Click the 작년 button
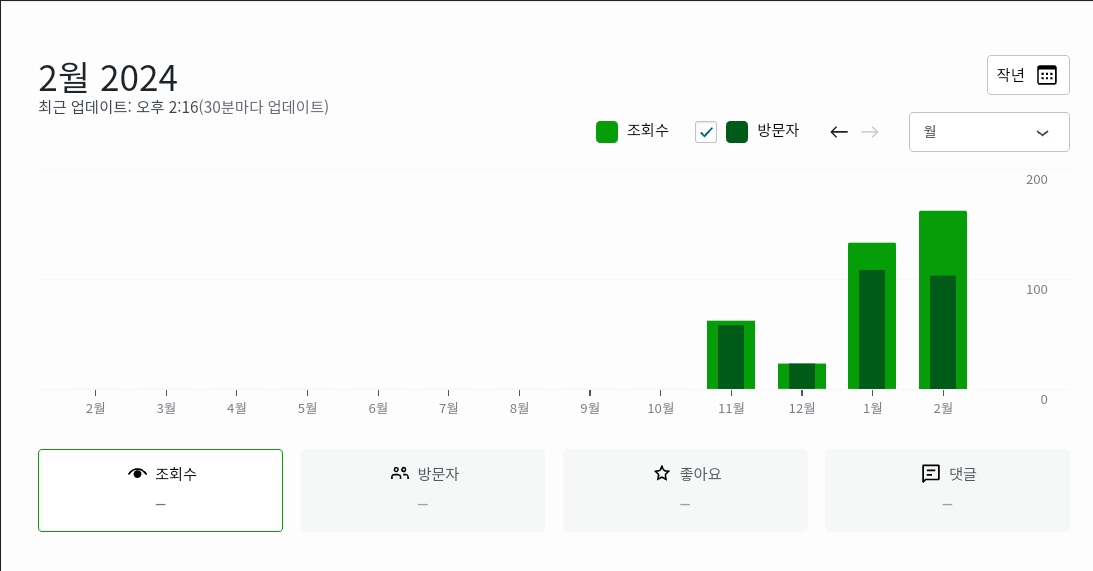This screenshot has height=571, width=1093. pos(1012,75)
